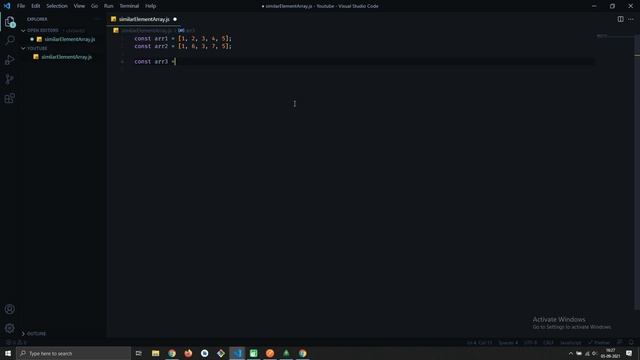Click the Split Editor Right icon
Screen dimensions: 640x360
click(x=620, y=19)
